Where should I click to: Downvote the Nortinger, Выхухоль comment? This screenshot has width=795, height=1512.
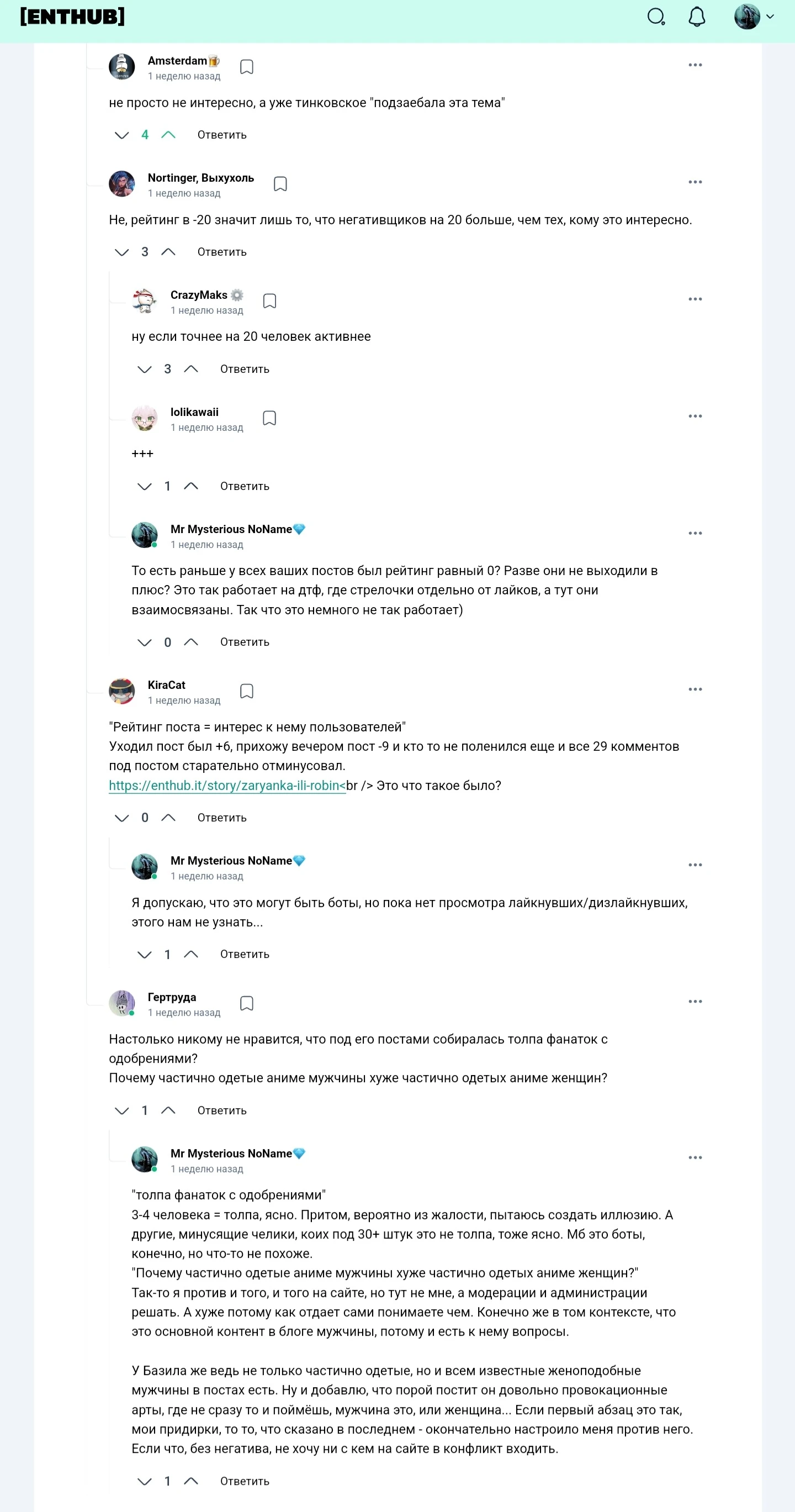pyautogui.click(x=121, y=252)
